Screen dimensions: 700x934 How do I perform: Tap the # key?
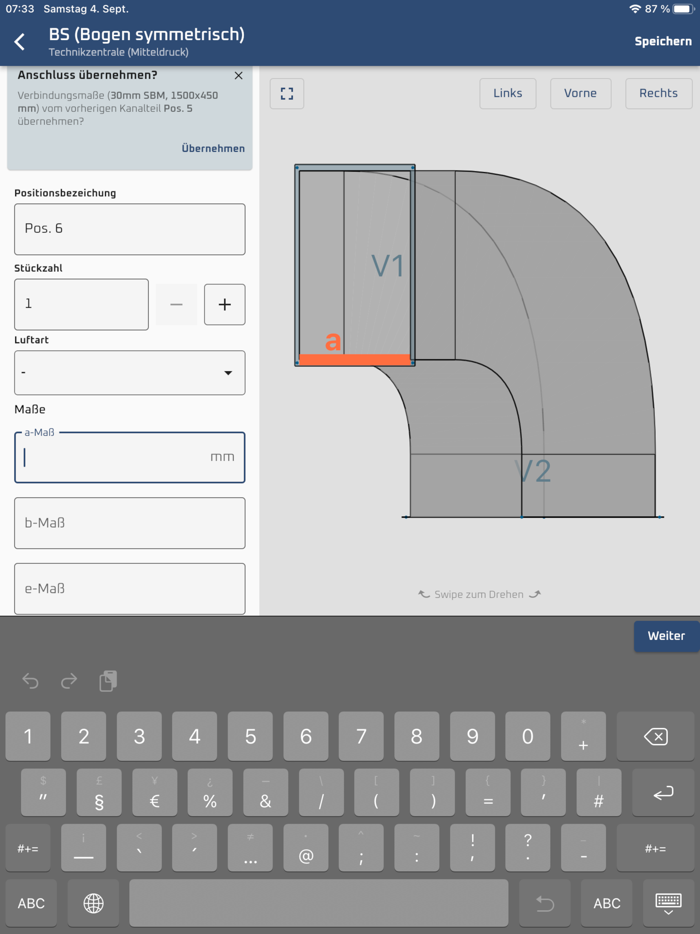pyautogui.click(x=599, y=793)
